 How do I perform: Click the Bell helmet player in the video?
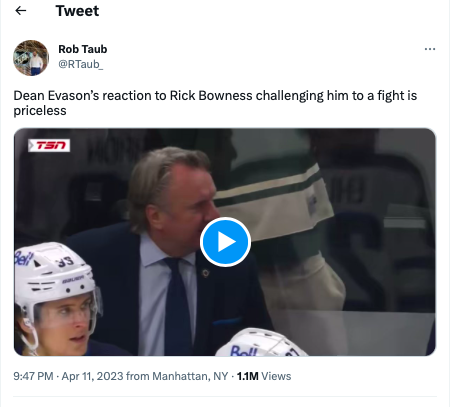coord(57,298)
